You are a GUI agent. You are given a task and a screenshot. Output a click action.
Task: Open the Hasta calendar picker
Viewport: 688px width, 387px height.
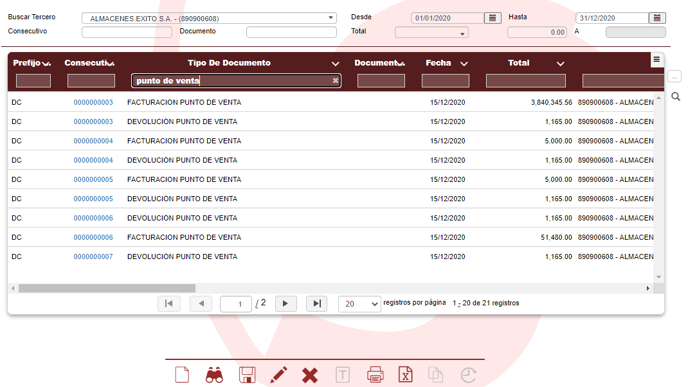(657, 18)
